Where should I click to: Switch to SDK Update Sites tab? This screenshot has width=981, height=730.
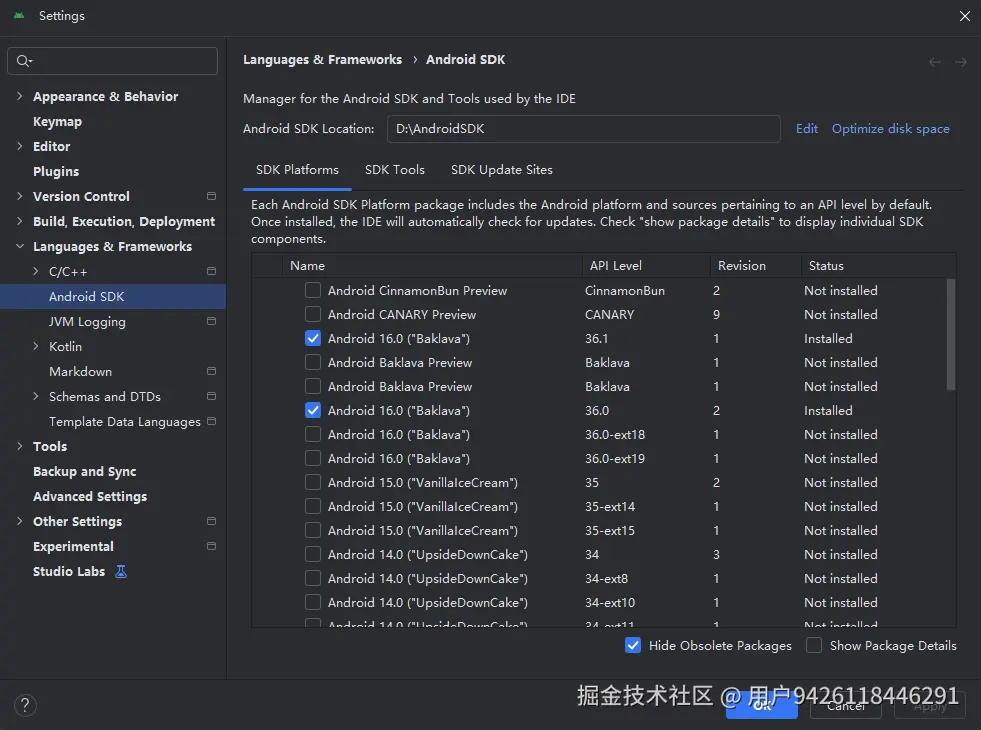pos(502,170)
